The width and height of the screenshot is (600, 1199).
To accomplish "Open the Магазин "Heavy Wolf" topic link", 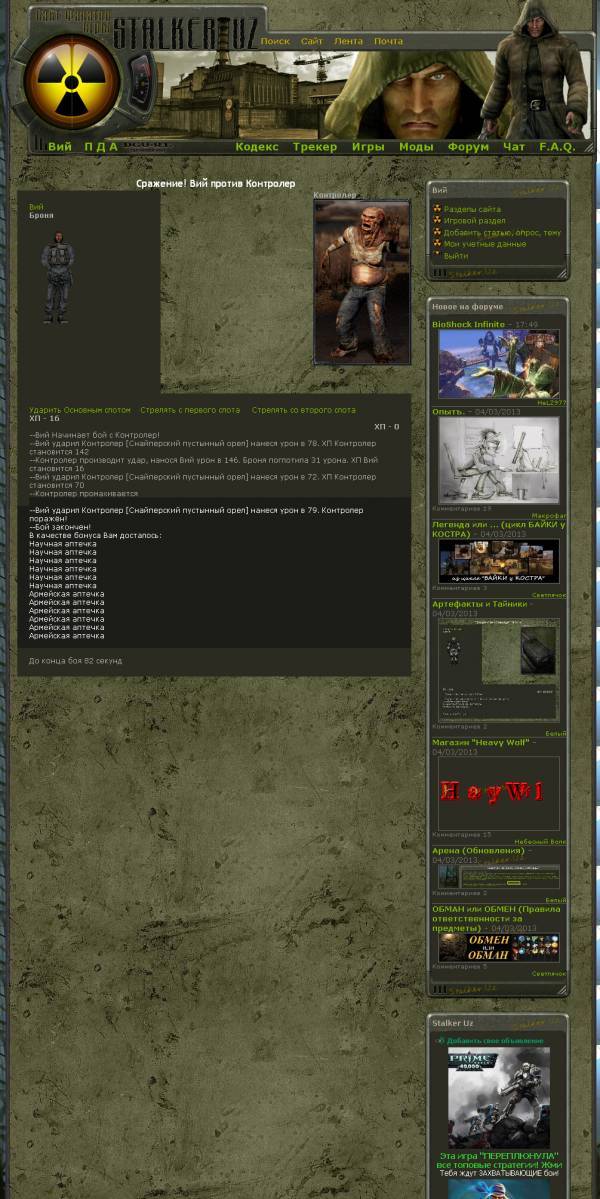I will tap(481, 743).
